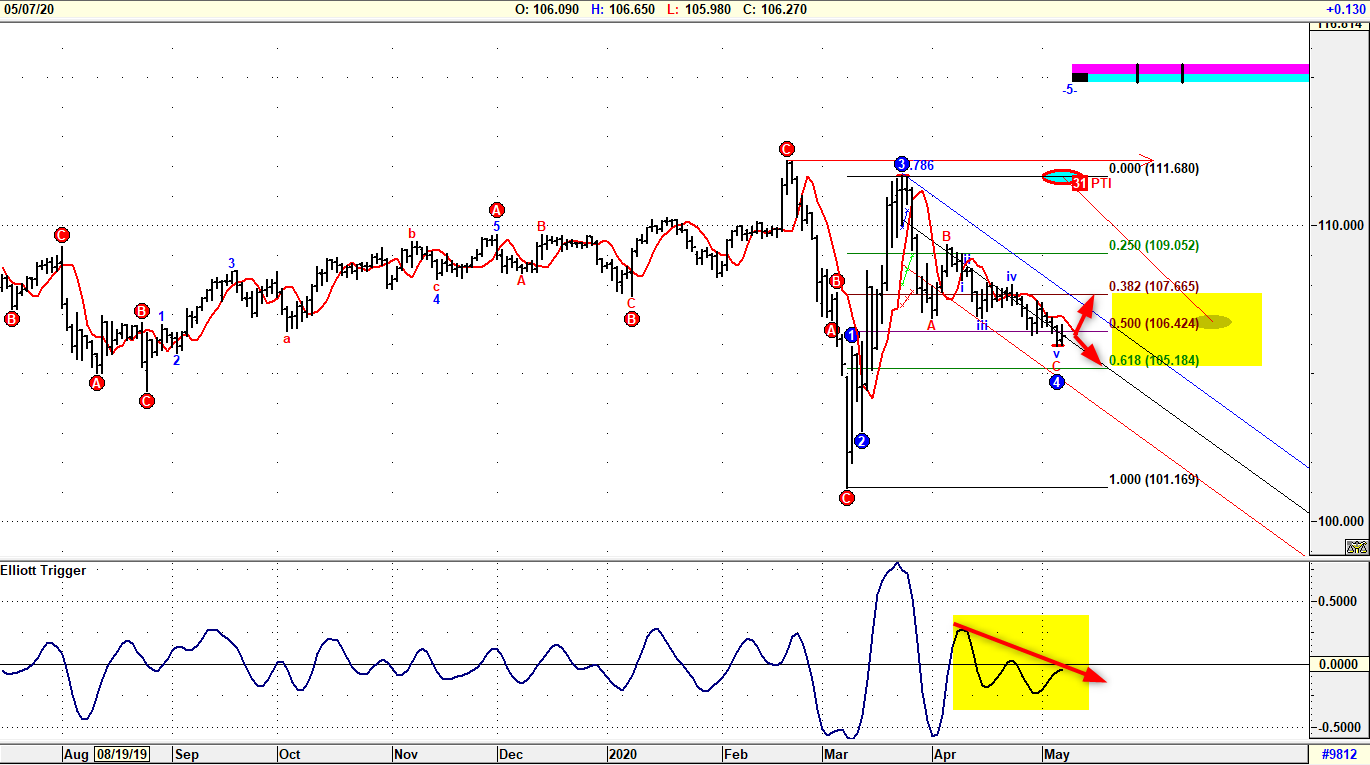This screenshot has width=1370, height=765.
Task: Click the blue -5- wave projection label
Action: pyautogui.click(x=1070, y=90)
